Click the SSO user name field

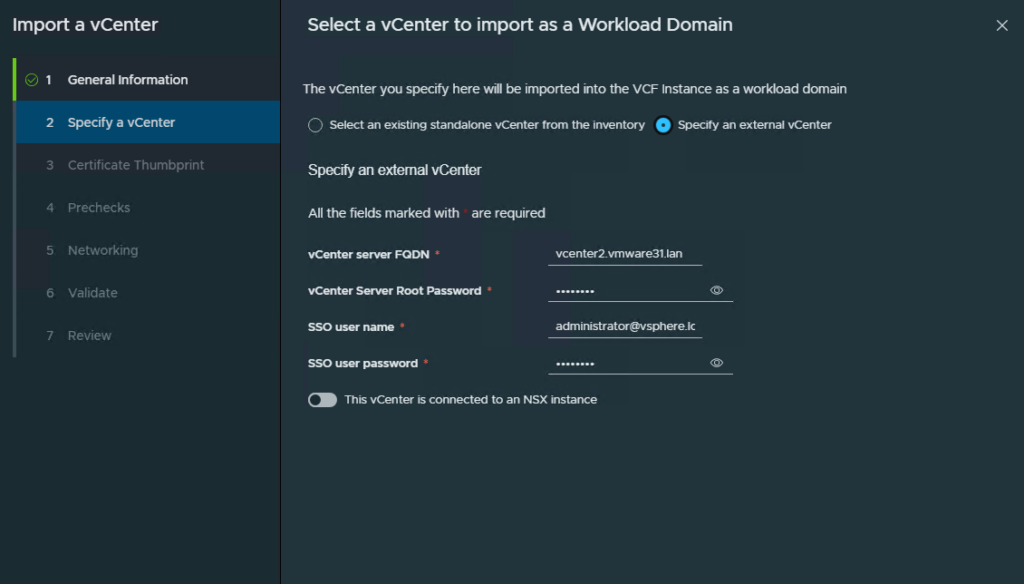coord(624,327)
